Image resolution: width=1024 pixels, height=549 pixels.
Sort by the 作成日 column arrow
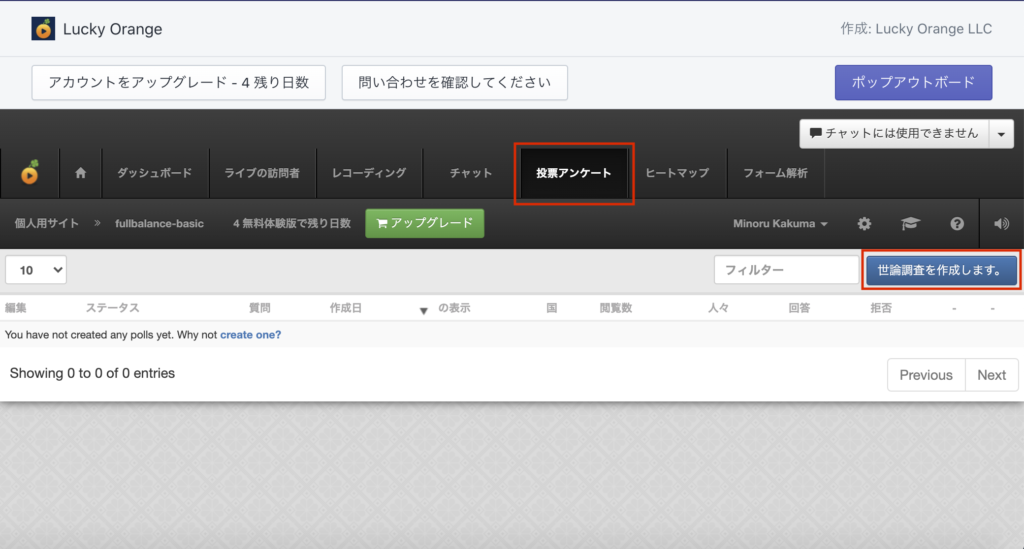(x=423, y=311)
